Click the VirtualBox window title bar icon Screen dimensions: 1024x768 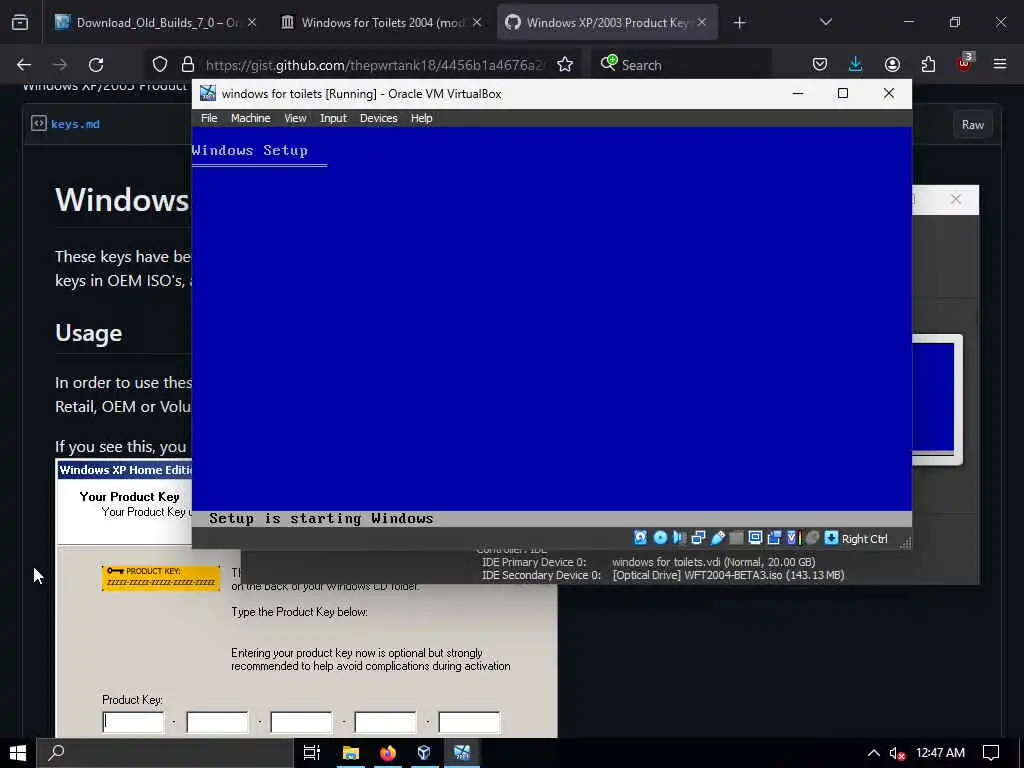tap(208, 93)
